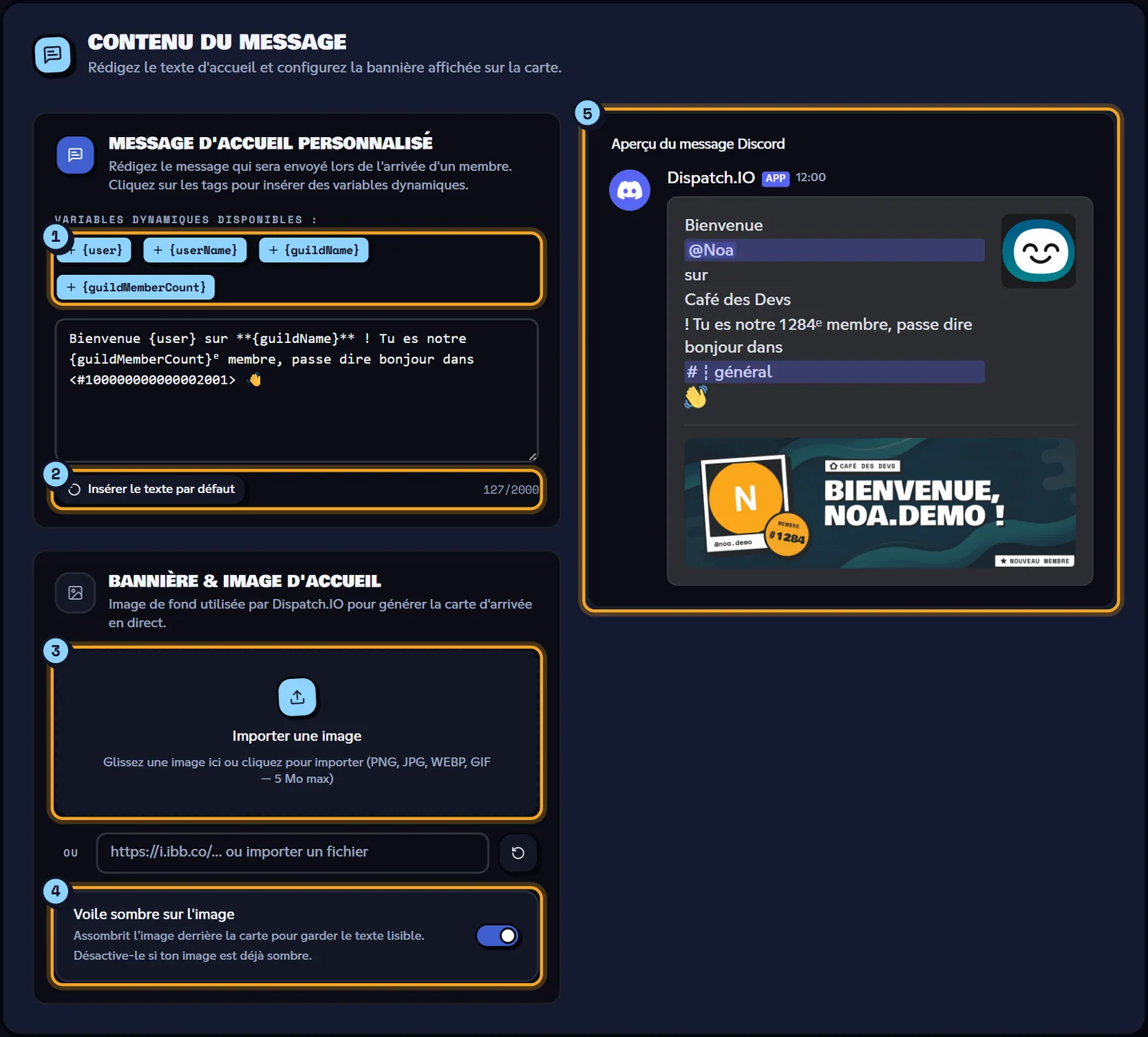Click Insérer le texte par défaut
The image size is (1148, 1037).
pos(151,489)
